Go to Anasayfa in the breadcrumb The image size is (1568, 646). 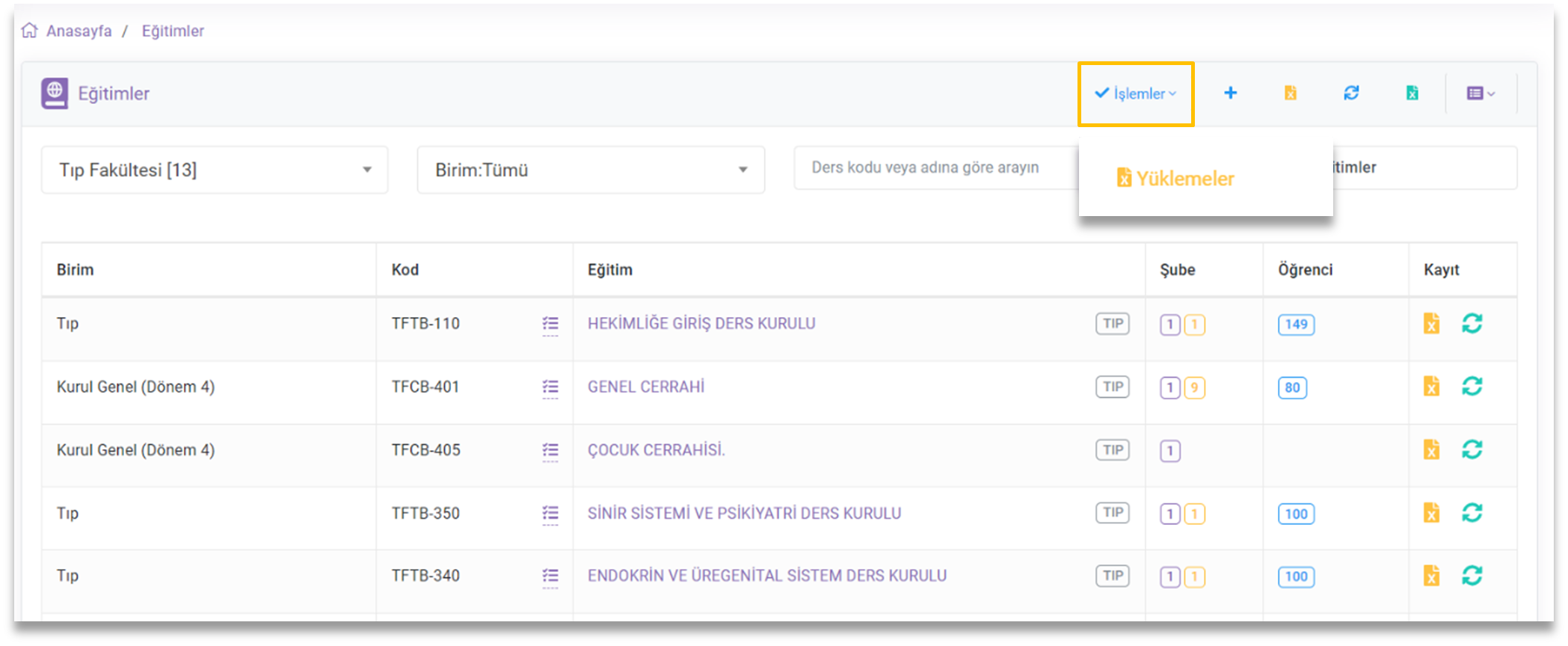point(79,31)
